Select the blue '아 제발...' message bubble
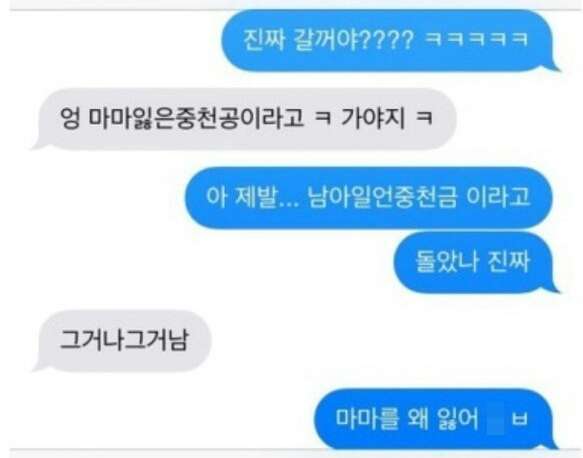This screenshot has width=583, height=458. 368,197
